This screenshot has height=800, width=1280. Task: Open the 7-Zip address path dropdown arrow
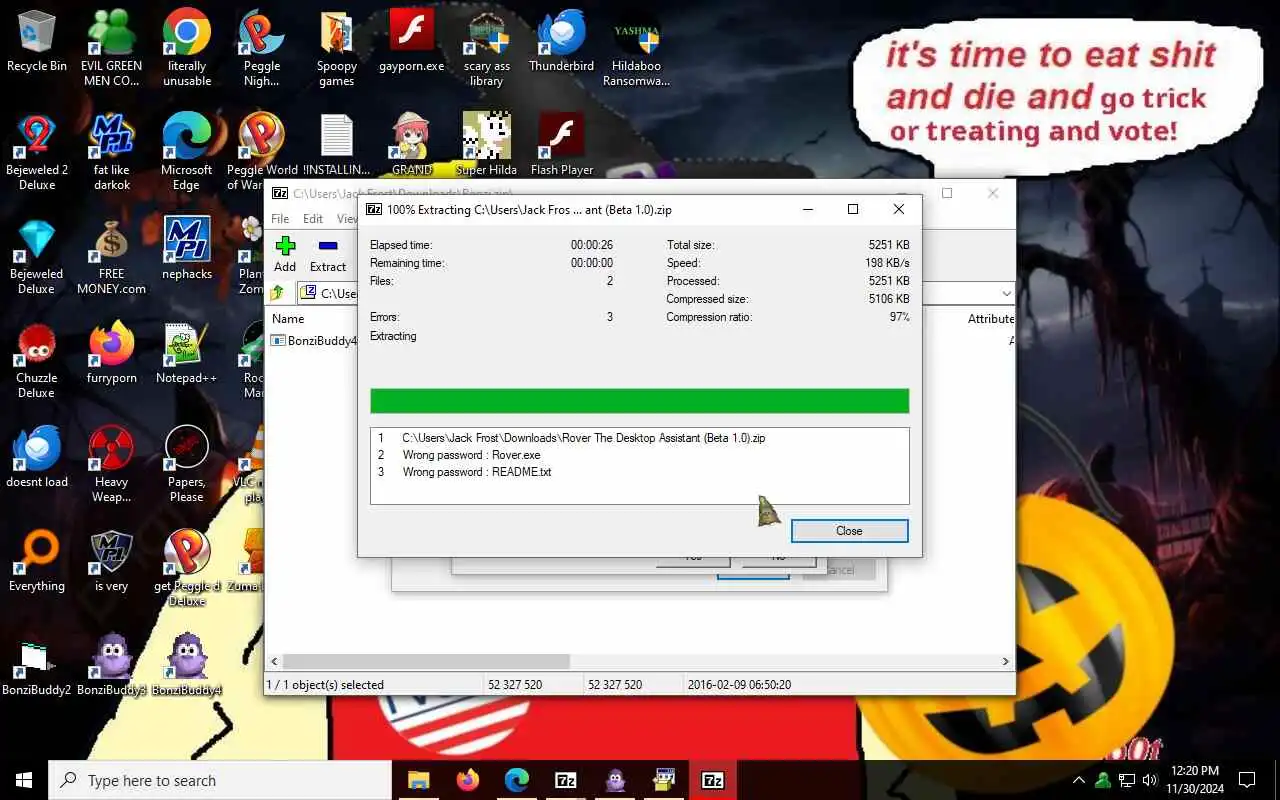click(x=1006, y=293)
